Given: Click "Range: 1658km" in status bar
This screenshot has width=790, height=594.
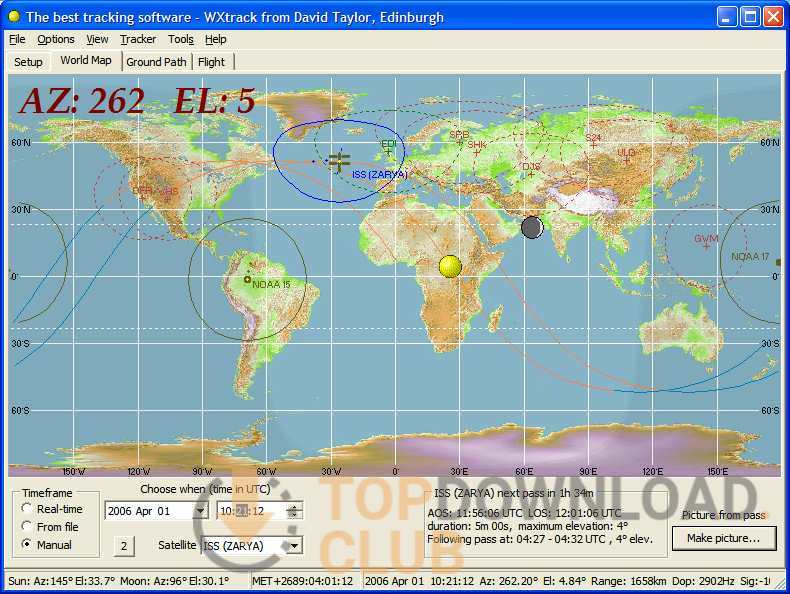Looking at the screenshot, I should point(629,581).
